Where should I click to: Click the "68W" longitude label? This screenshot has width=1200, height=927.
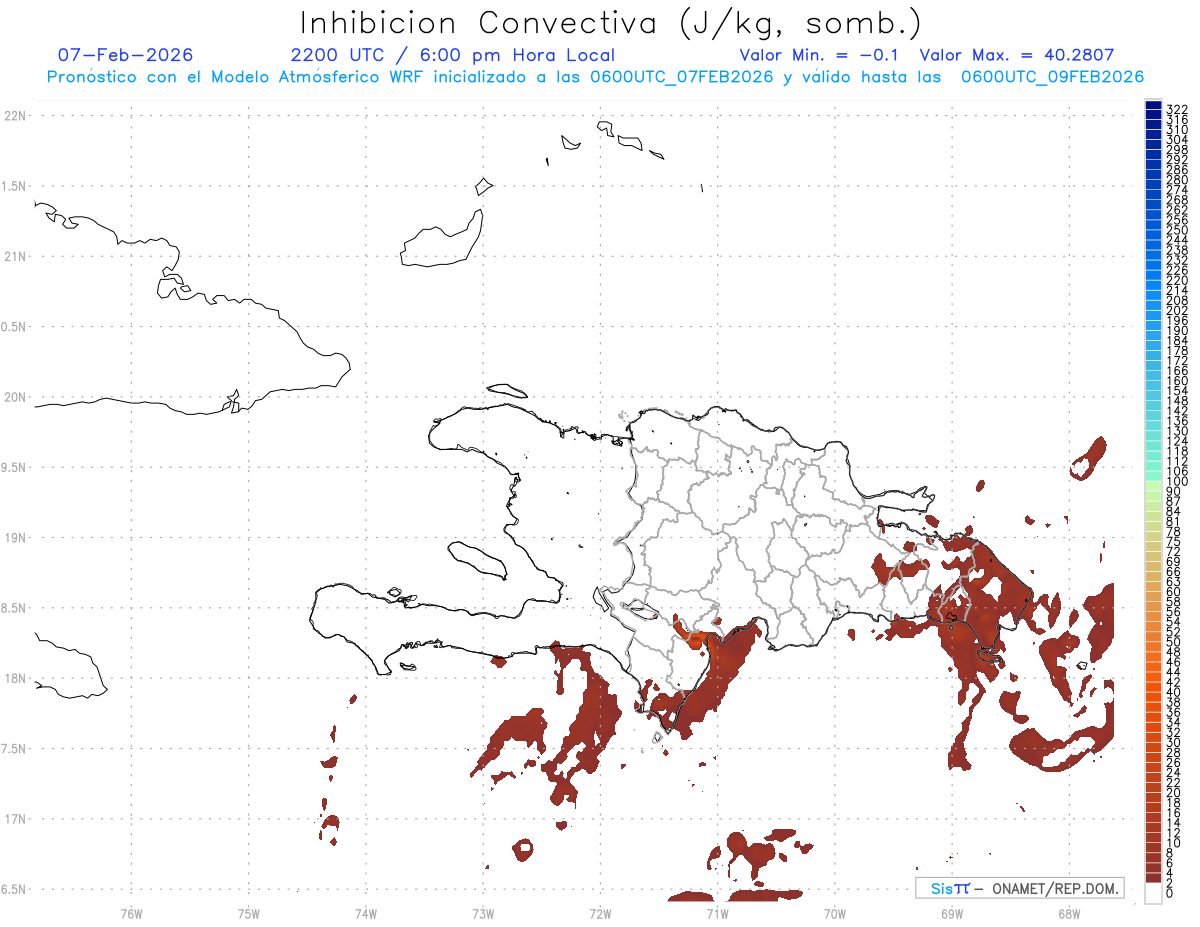(x=1069, y=914)
